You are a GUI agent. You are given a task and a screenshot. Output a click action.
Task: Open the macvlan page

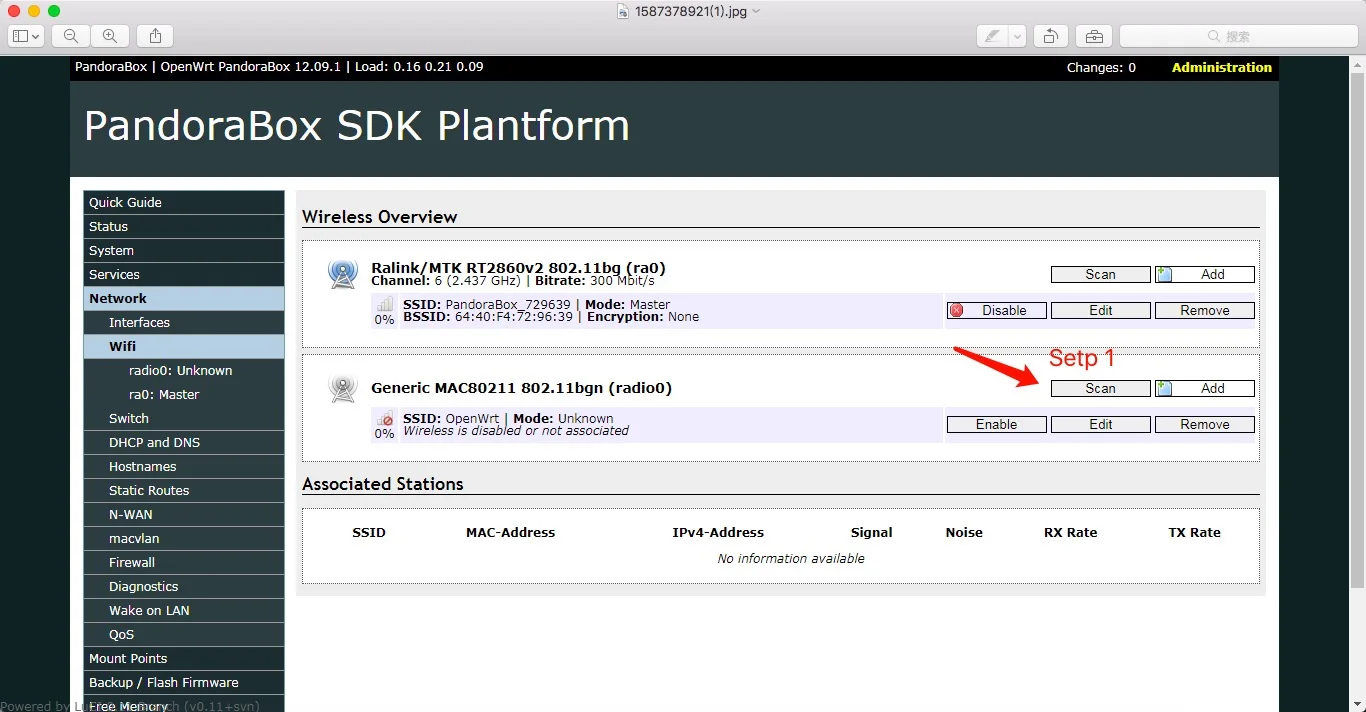[184, 538]
